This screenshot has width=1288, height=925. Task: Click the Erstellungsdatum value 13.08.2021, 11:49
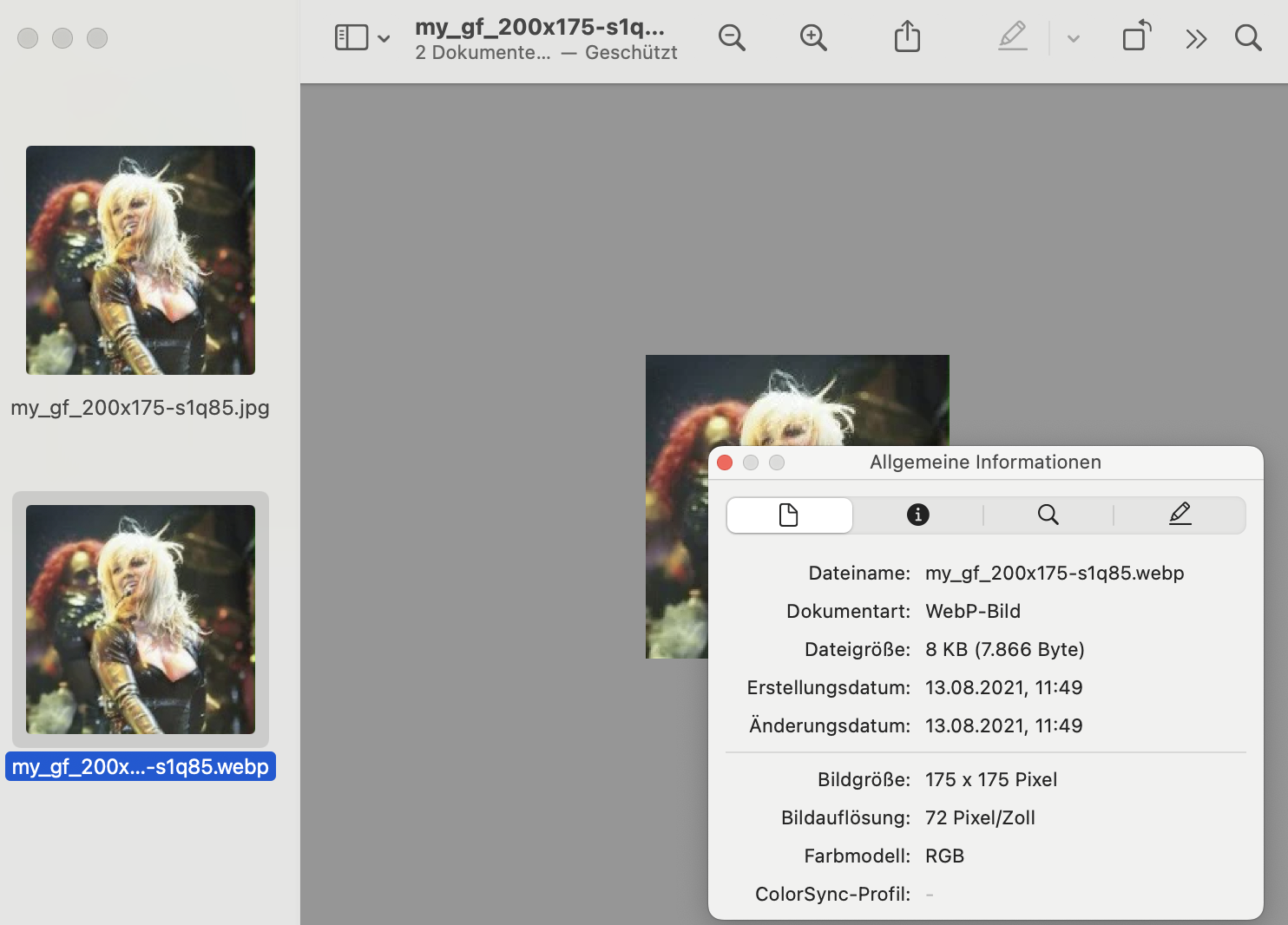point(1004,687)
